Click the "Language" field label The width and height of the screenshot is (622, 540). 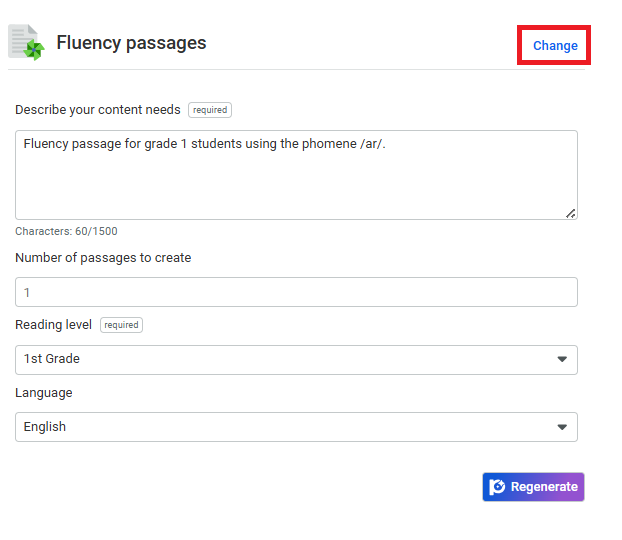tap(44, 393)
